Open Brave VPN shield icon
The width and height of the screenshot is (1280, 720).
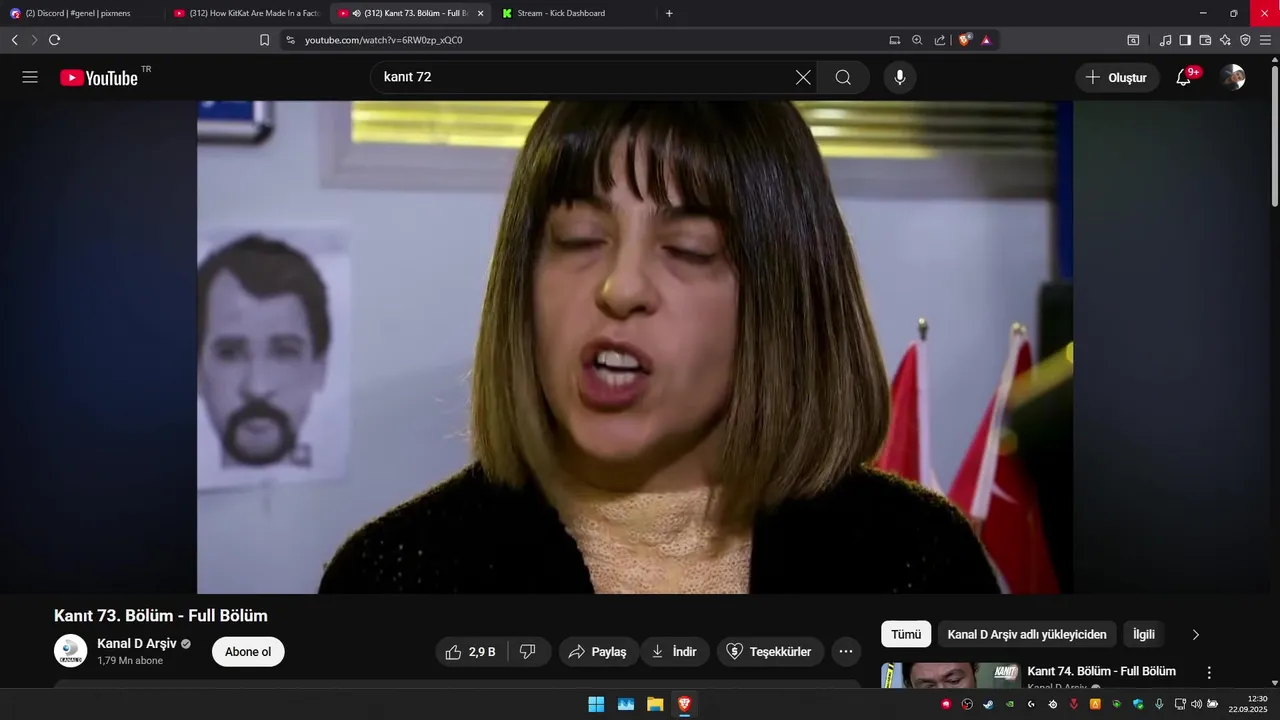click(x=1245, y=40)
